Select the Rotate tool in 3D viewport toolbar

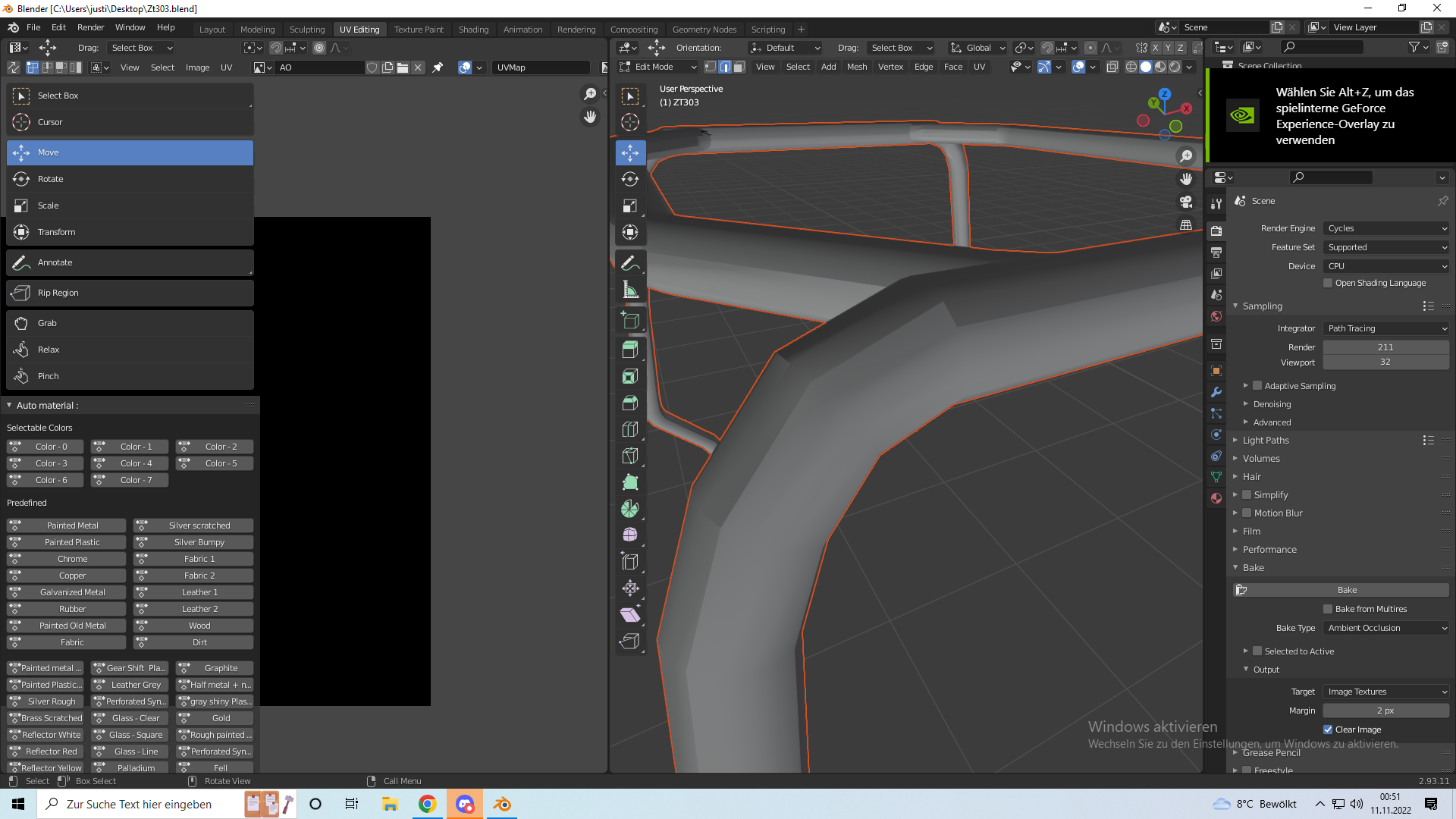(x=630, y=179)
